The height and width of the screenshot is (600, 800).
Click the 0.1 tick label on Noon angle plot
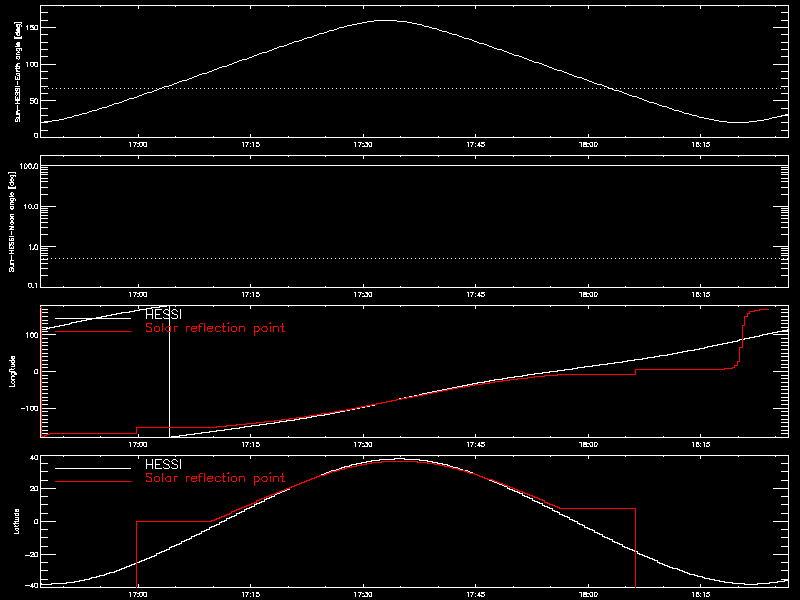point(33,285)
